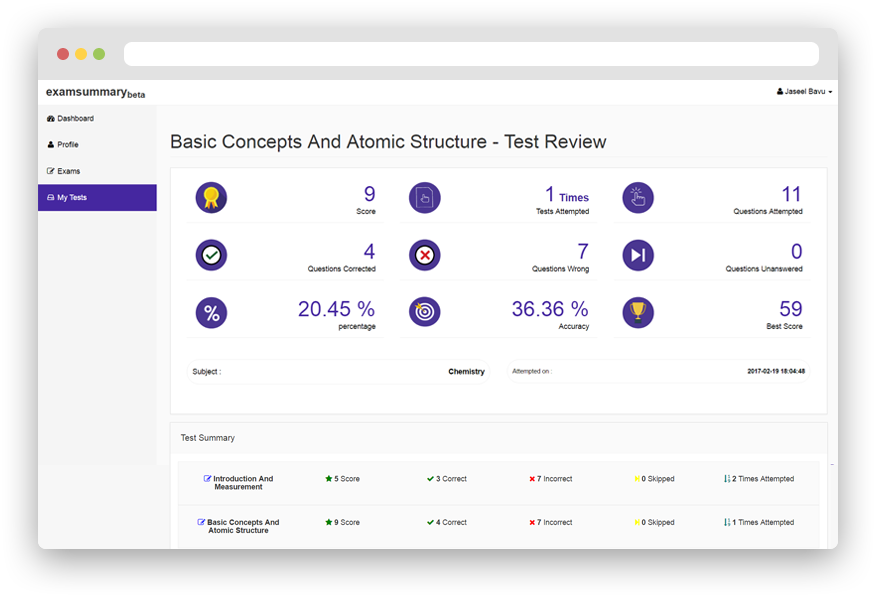
Task: Open the Profile page
Action: click(x=68, y=144)
